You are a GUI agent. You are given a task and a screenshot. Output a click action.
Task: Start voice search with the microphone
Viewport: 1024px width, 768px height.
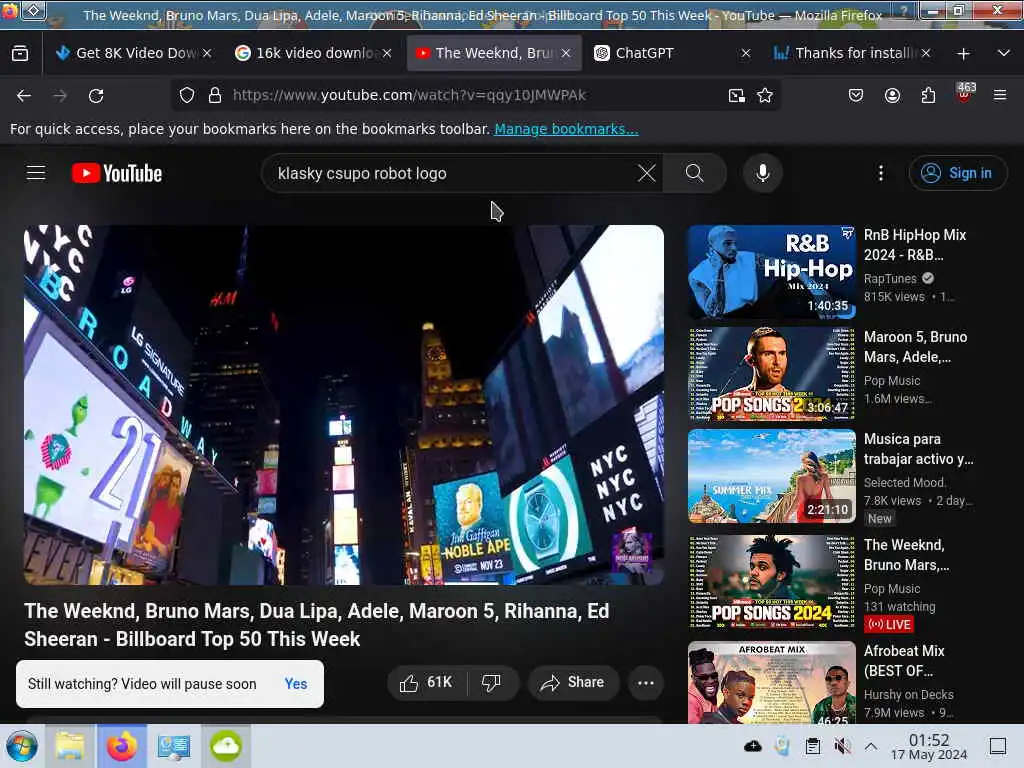click(x=762, y=173)
